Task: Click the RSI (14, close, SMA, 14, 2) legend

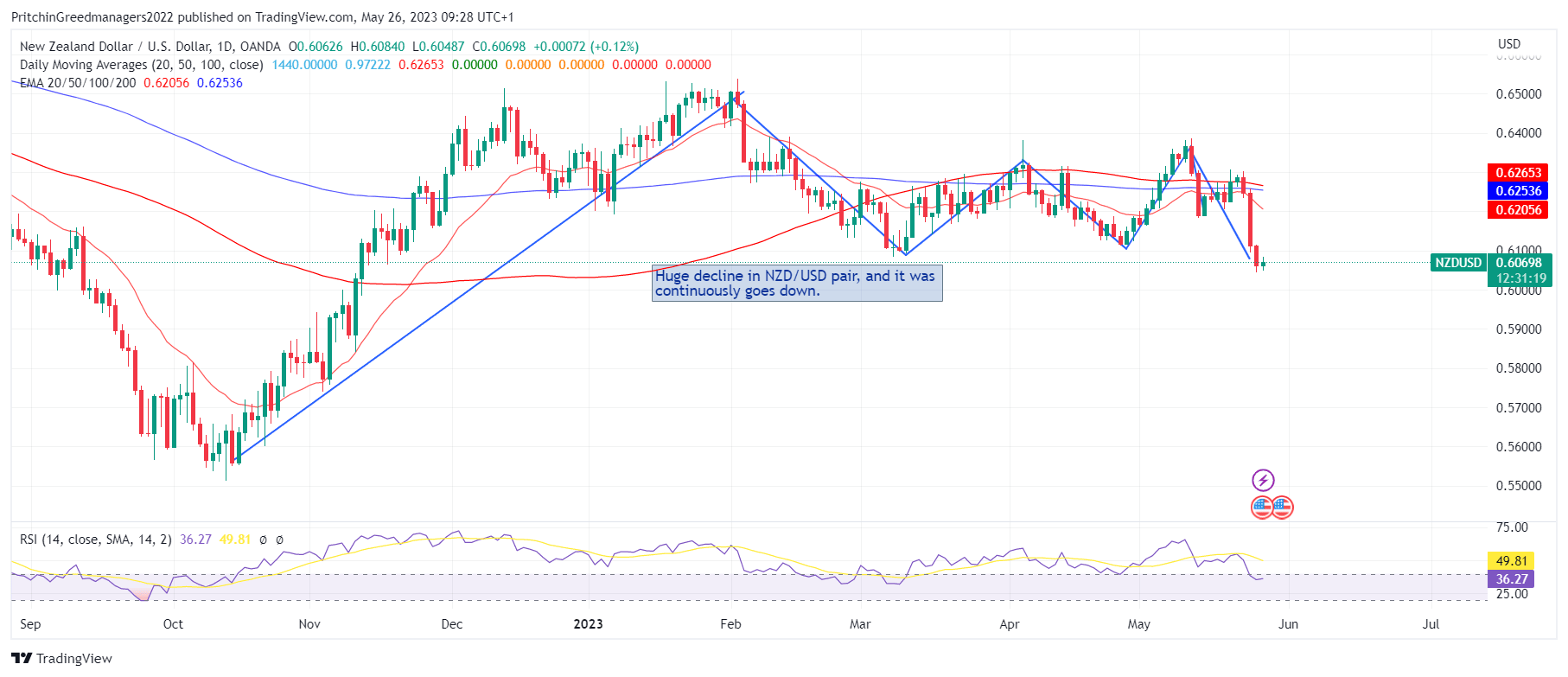Action: pos(96,540)
